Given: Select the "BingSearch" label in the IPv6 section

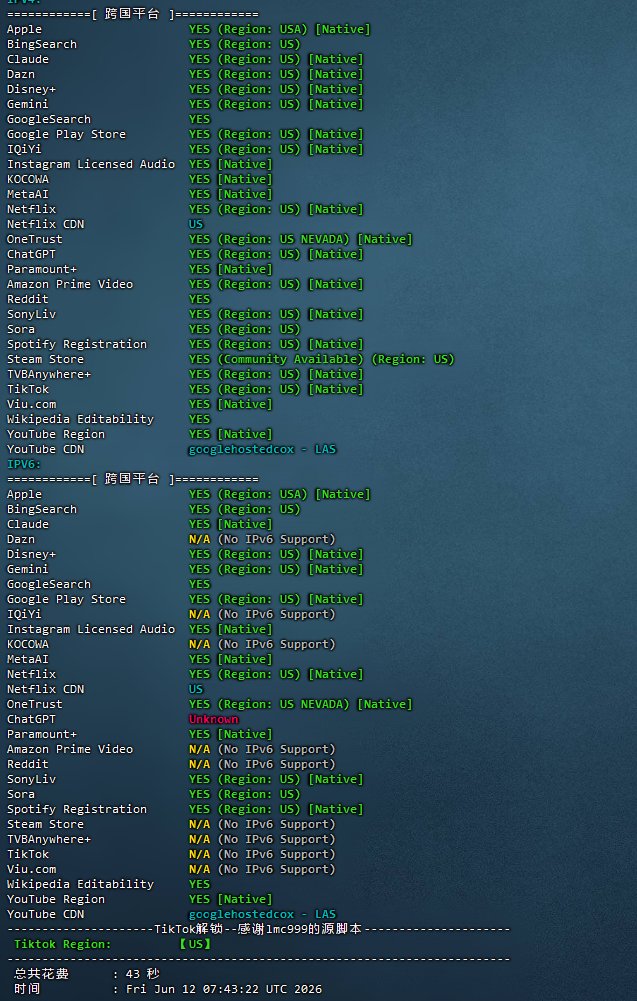Looking at the screenshot, I should [x=41, y=509].
